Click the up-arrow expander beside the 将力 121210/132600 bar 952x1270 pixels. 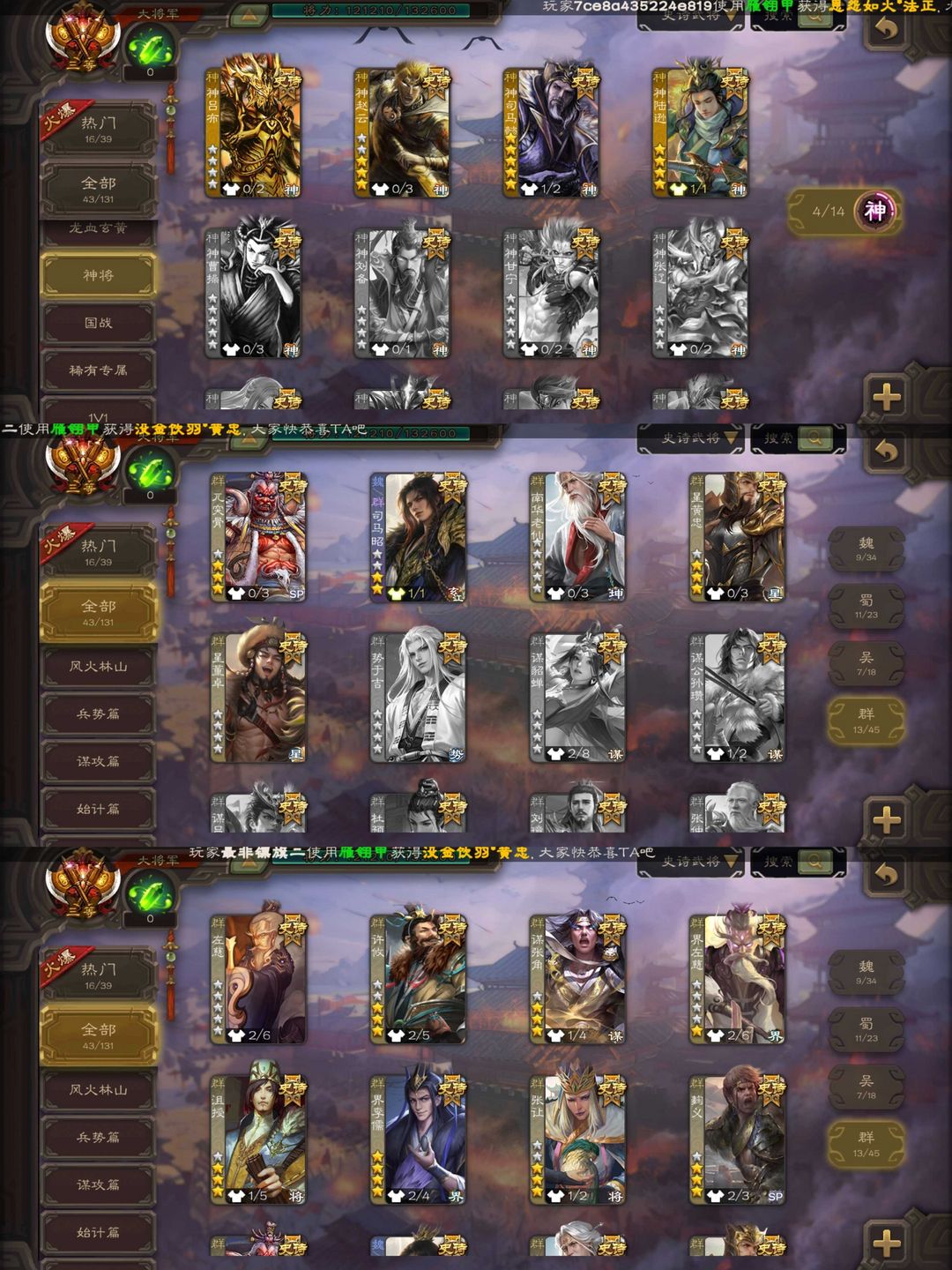point(249,13)
